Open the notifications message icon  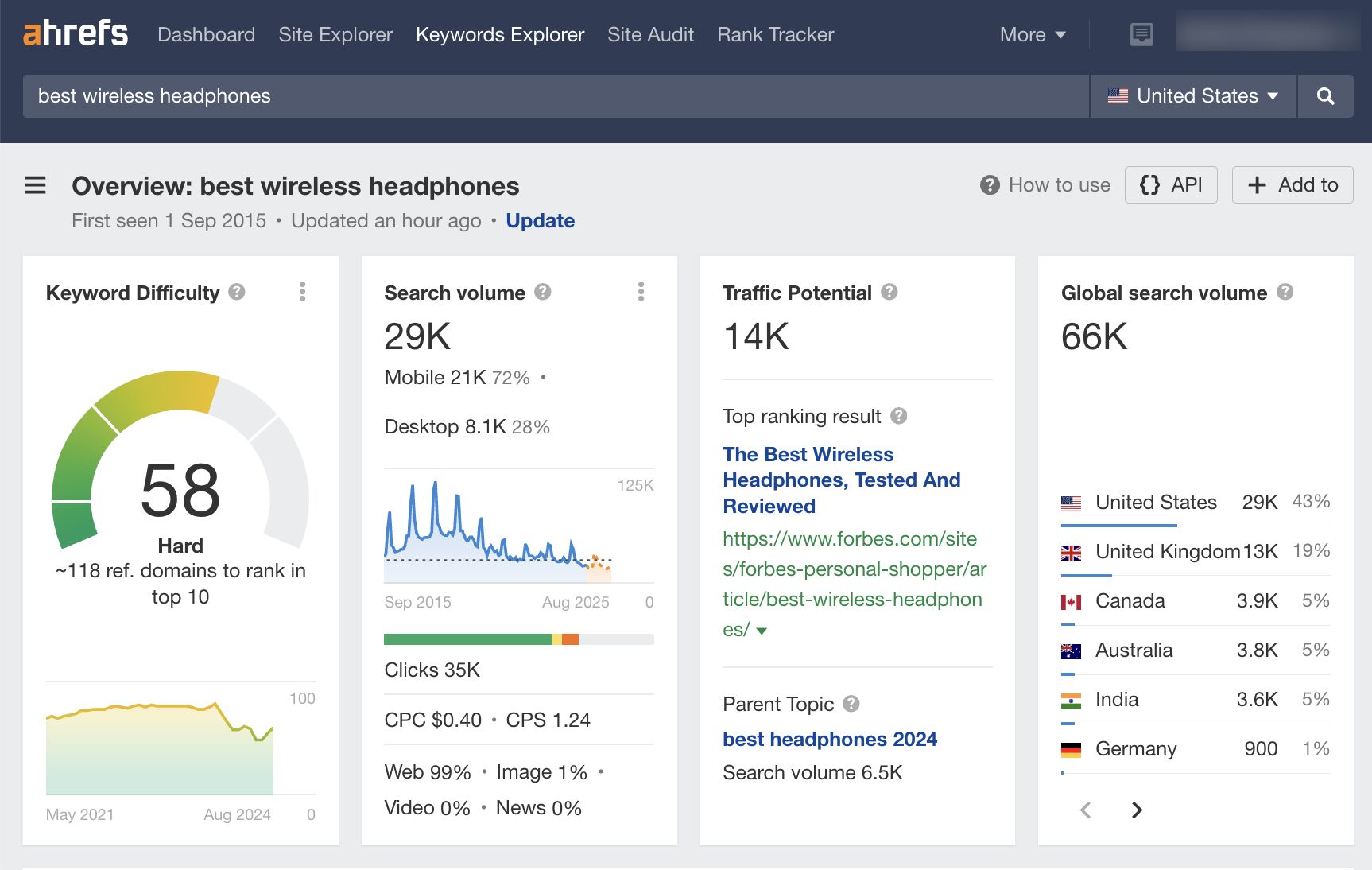(1141, 33)
